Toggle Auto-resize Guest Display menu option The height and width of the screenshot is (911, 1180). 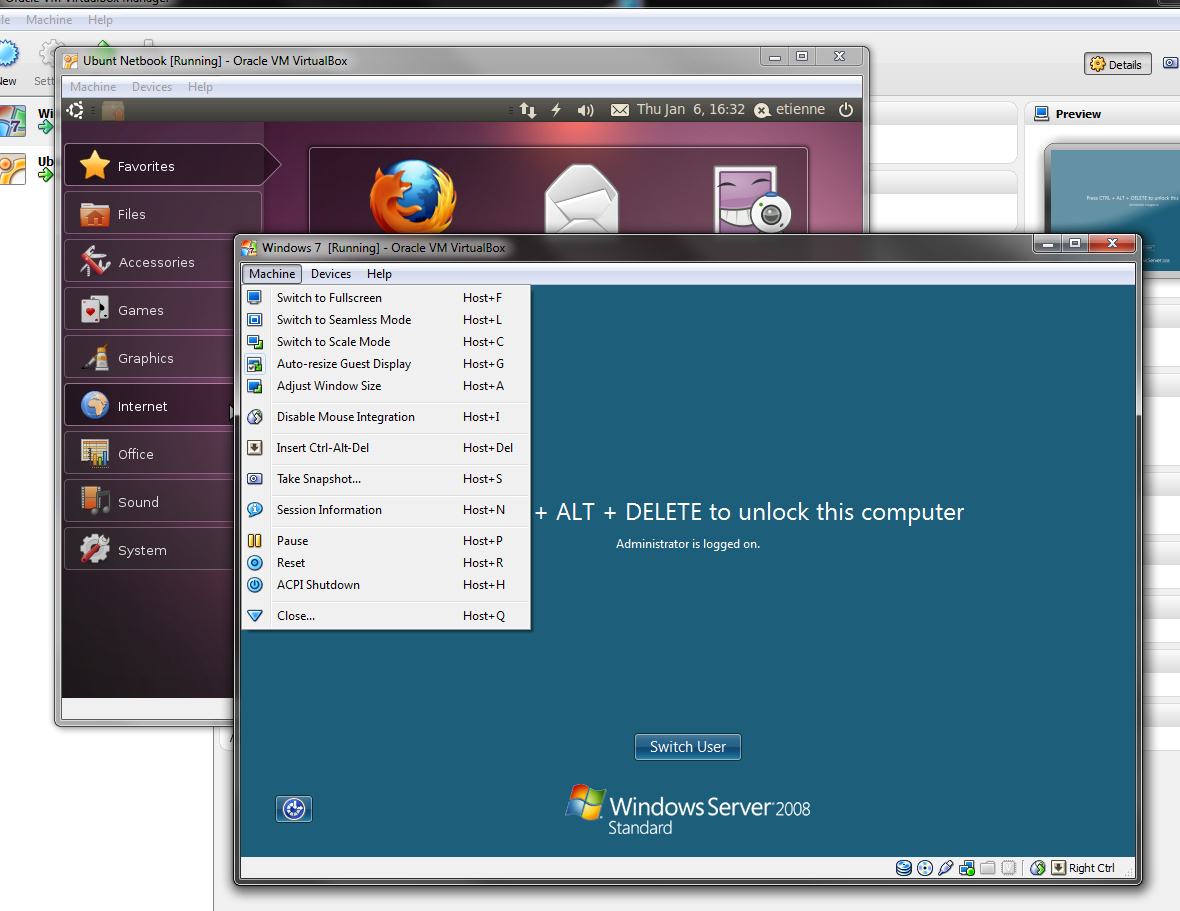386,364
